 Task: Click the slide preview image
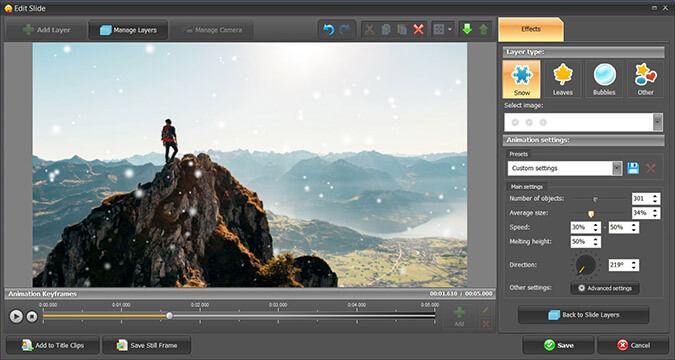coord(250,165)
